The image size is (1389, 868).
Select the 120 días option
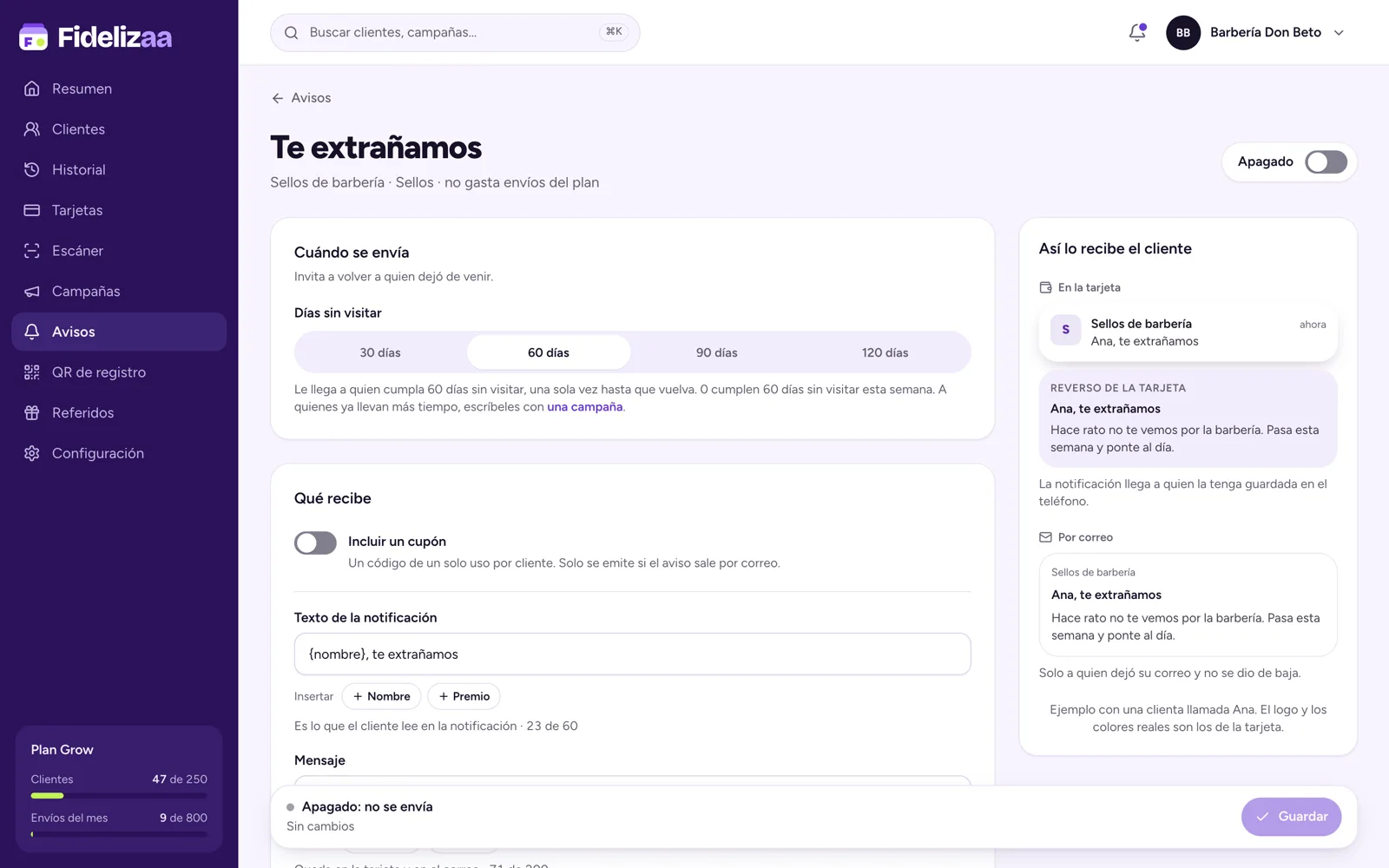(885, 352)
